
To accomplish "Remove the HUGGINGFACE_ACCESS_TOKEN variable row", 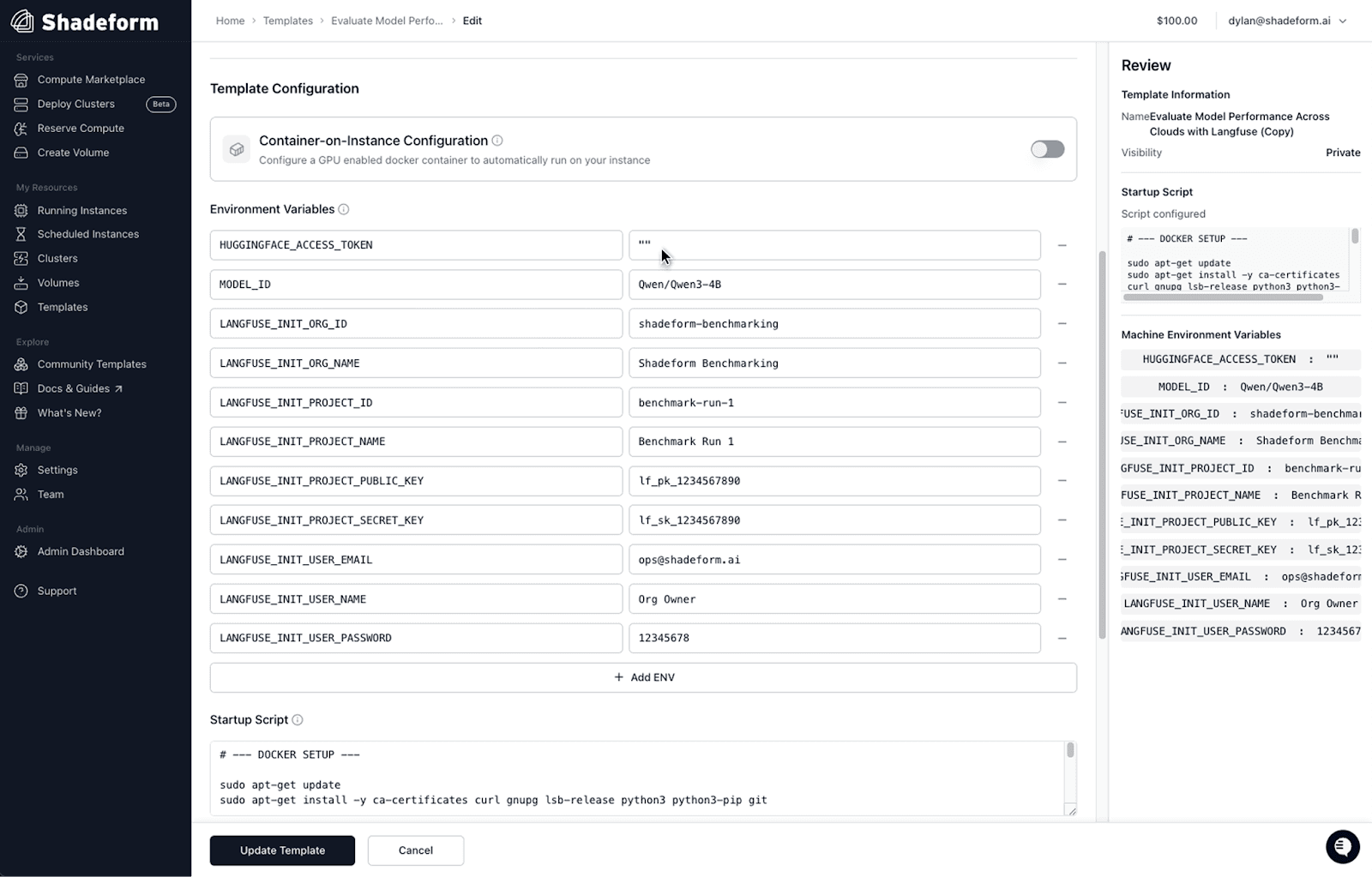I will (x=1062, y=245).
